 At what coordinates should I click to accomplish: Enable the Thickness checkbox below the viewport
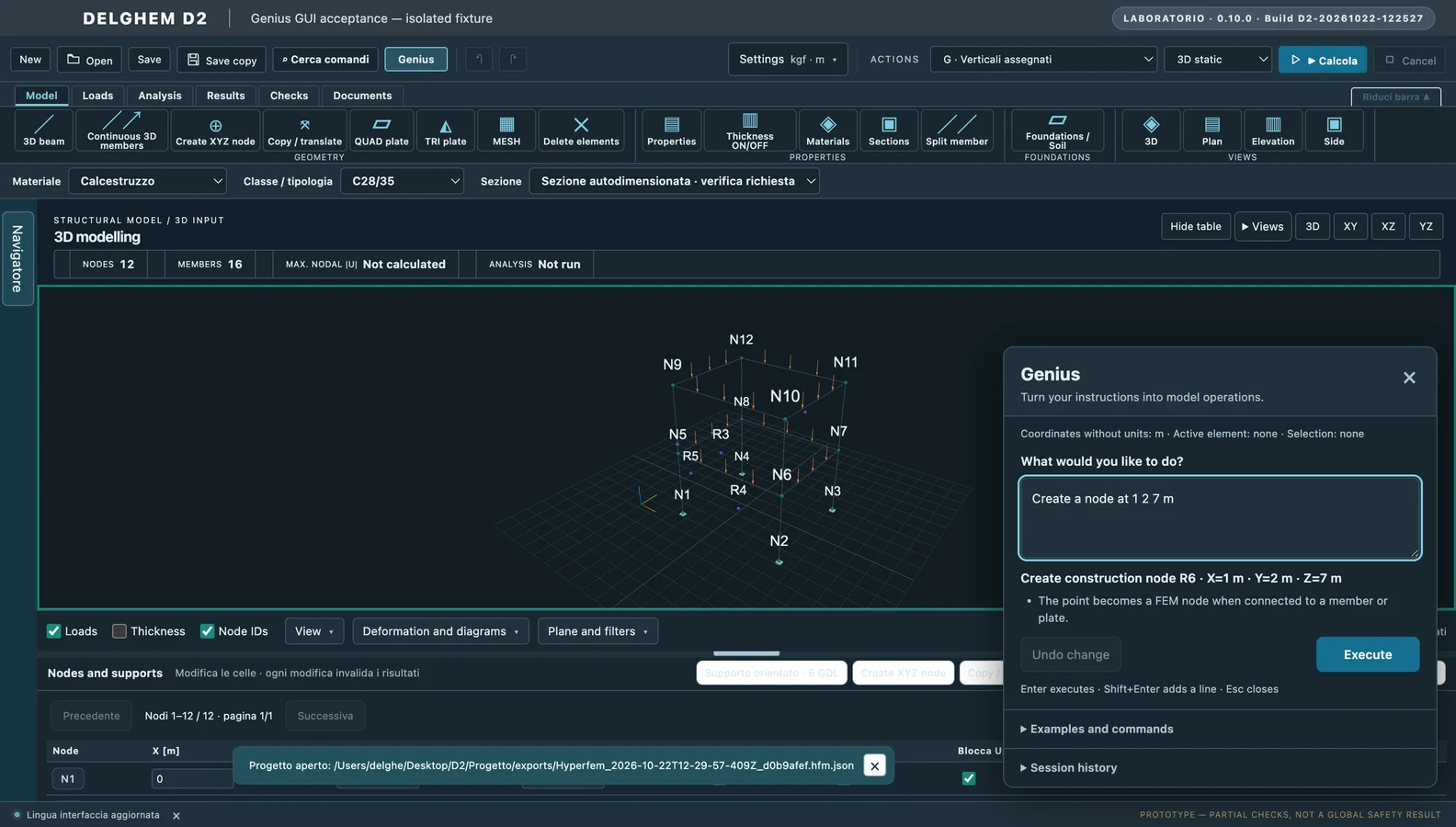119,631
